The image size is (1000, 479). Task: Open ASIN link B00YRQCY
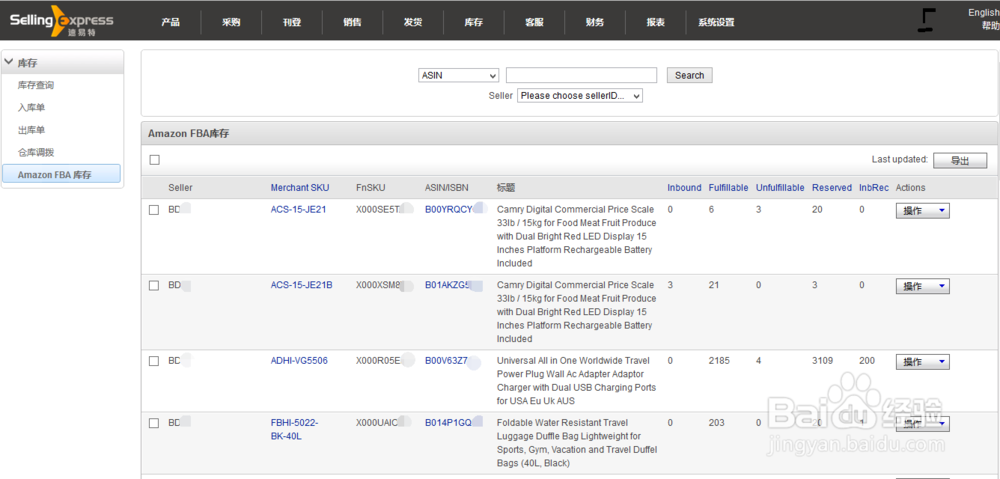click(449, 209)
